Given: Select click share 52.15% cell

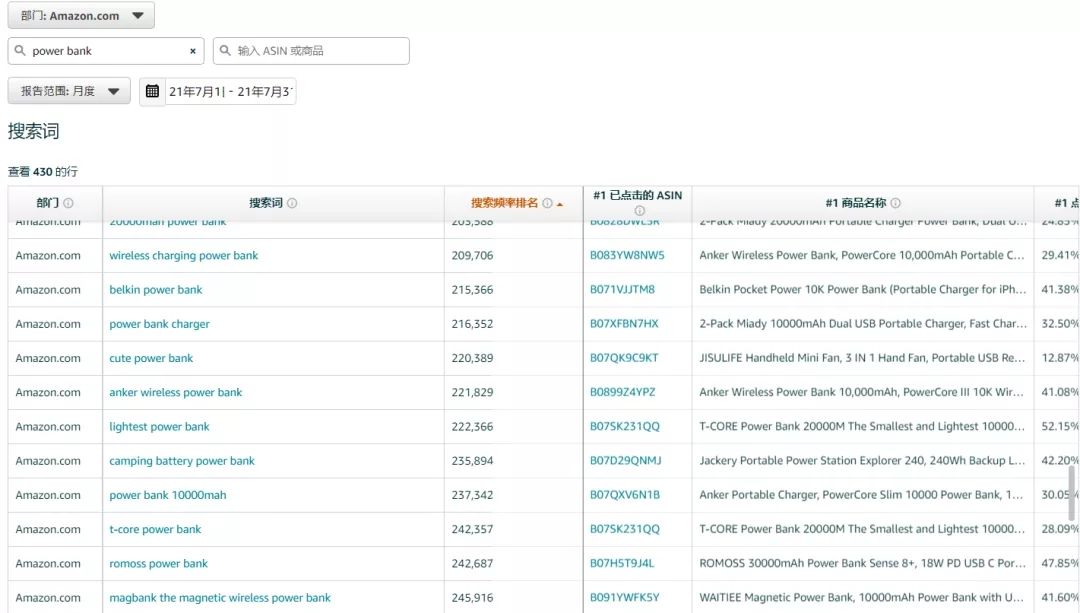Looking at the screenshot, I should 1059,426.
